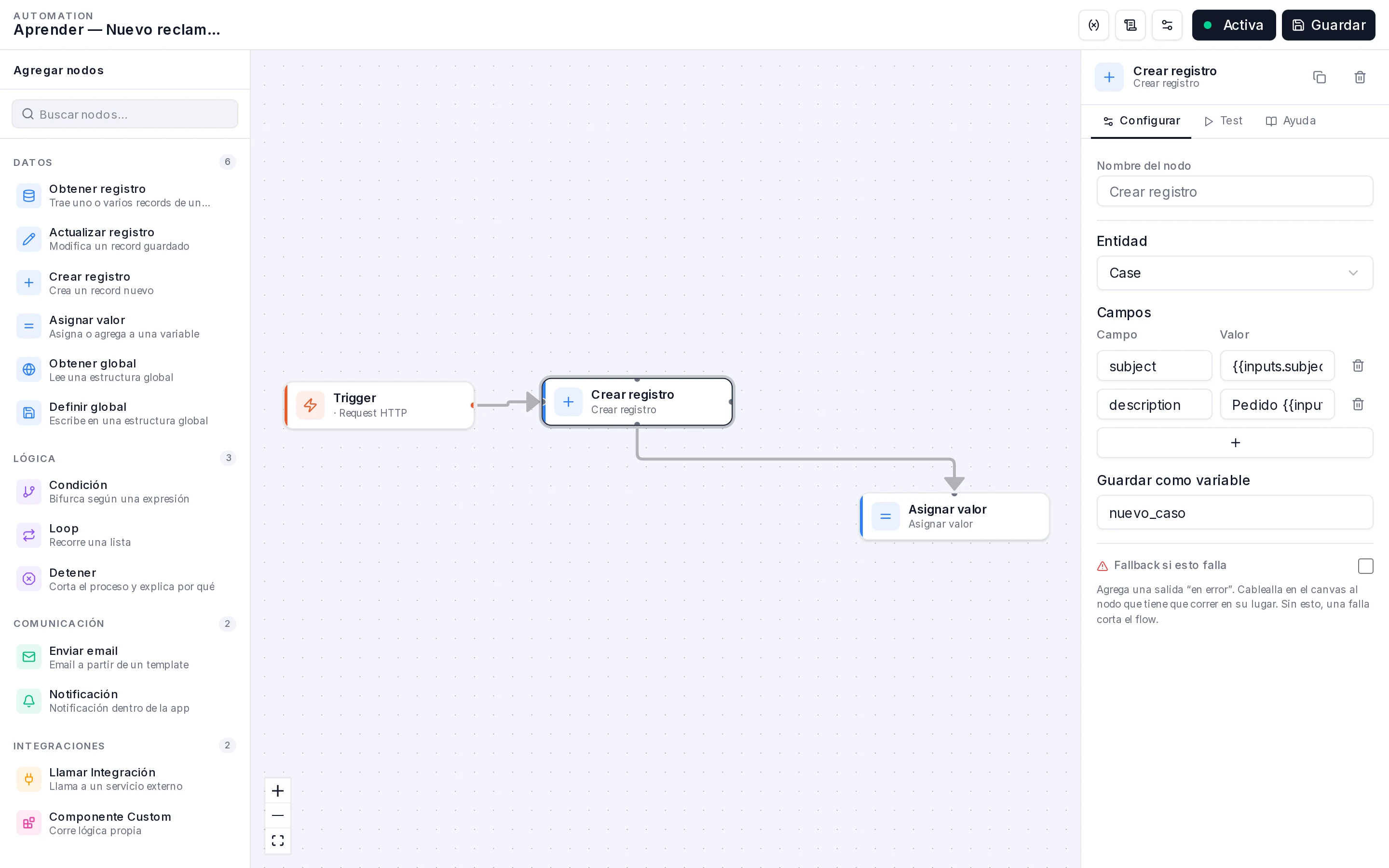Add Actualizar registro node from palette
Image resolution: width=1389 pixels, height=868 pixels.
(125, 239)
